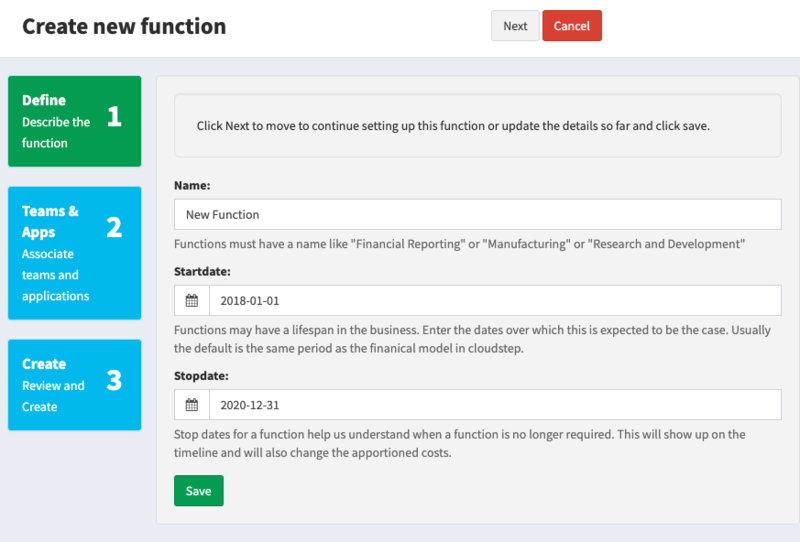This screenshot has height=542, width=800.
Task: Click the 'Name:' field label
Action: click(192, 185)
